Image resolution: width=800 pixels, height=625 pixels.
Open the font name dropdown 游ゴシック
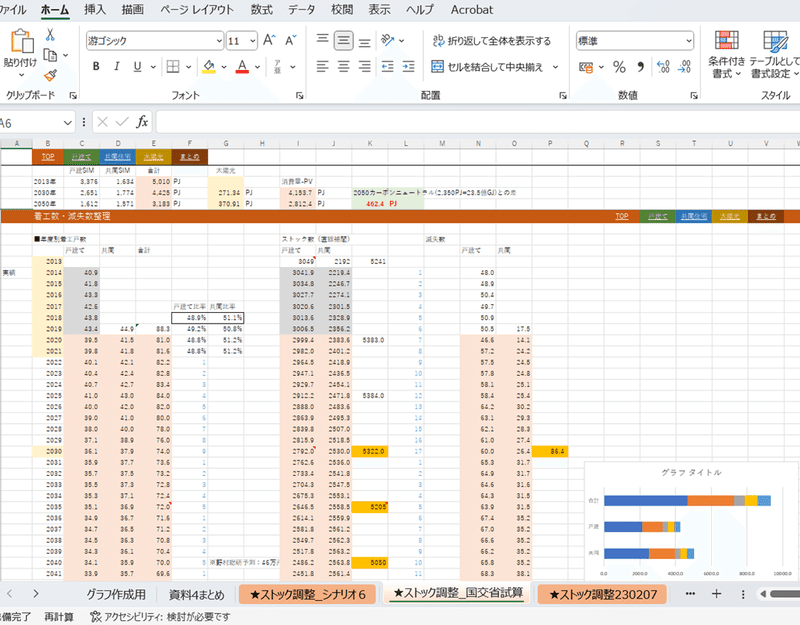point(219,41)
